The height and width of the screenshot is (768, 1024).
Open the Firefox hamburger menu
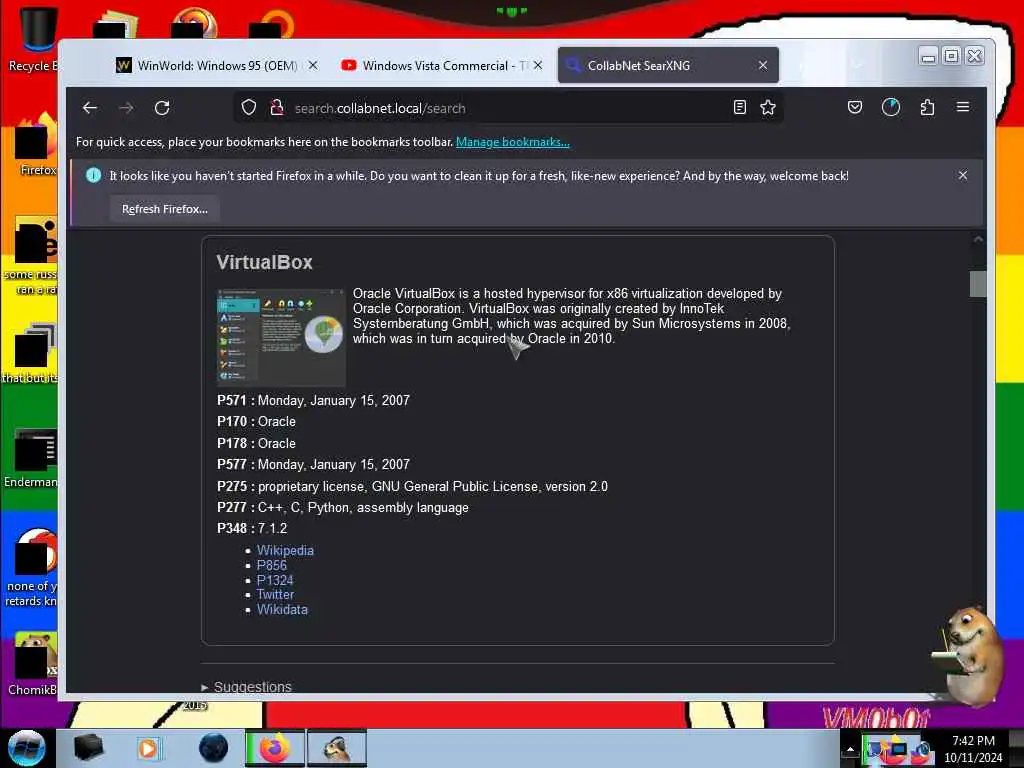point(963,107)
